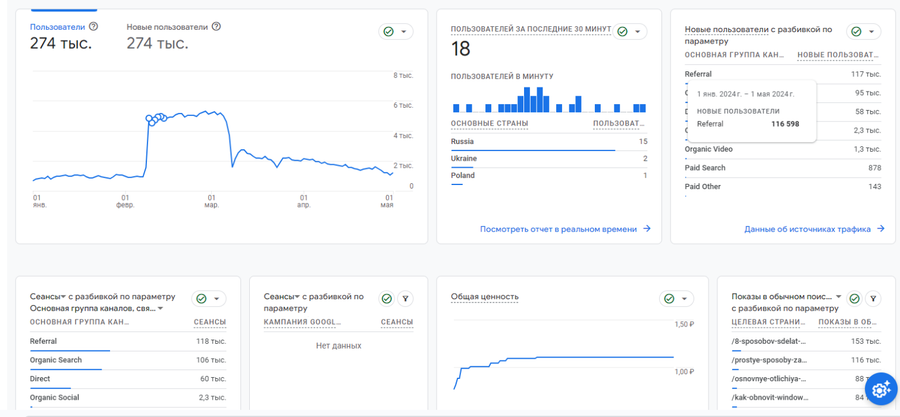
Task: Click green check status on Общая ценность card
Action: point(669,298)
